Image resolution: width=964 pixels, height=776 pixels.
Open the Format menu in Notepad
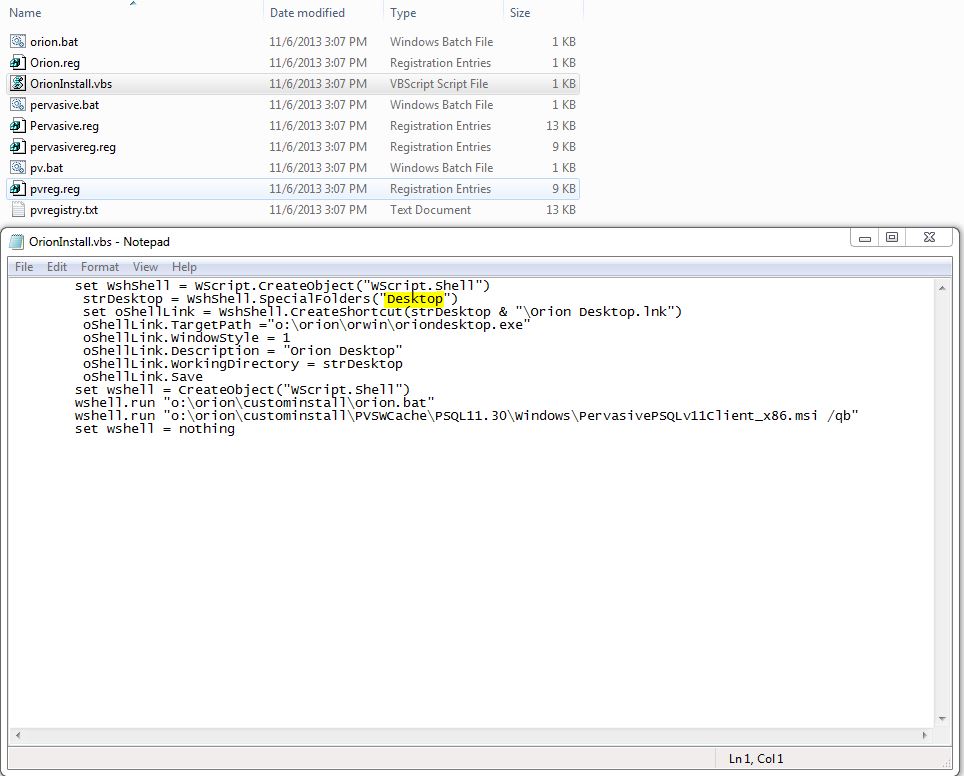tap(100, 267)
